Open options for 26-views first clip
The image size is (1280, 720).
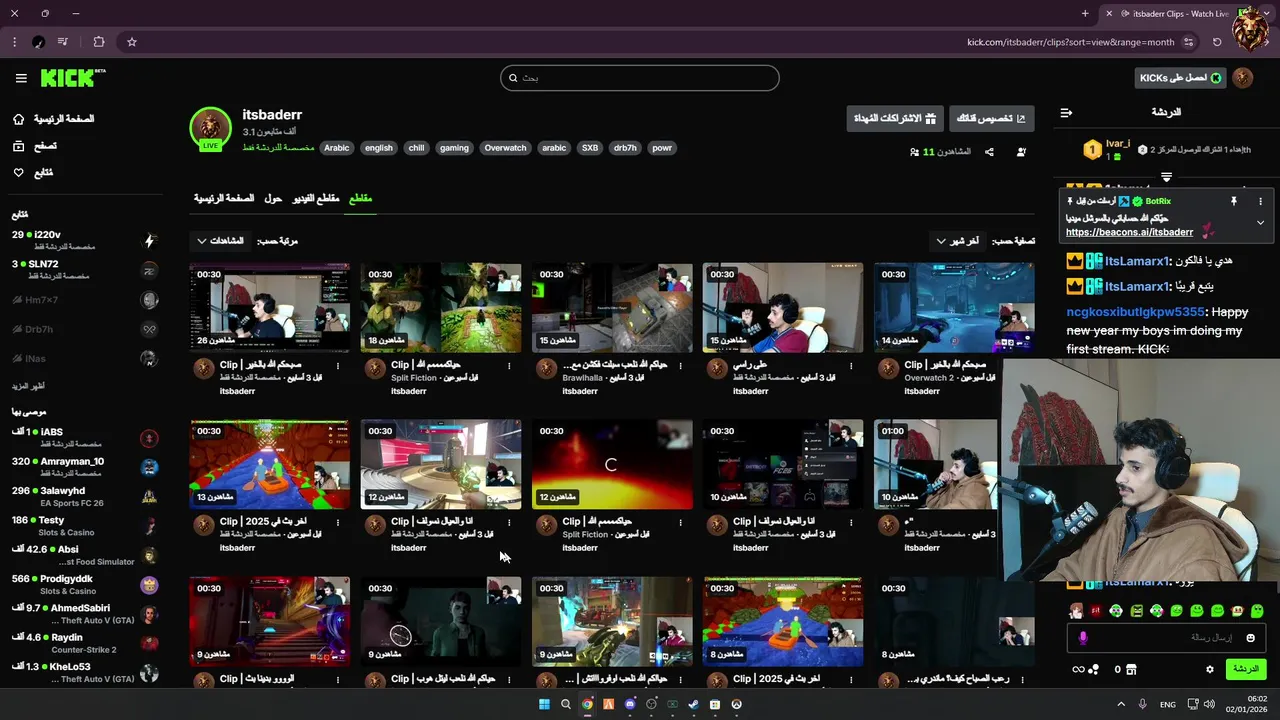pos(338,366)
